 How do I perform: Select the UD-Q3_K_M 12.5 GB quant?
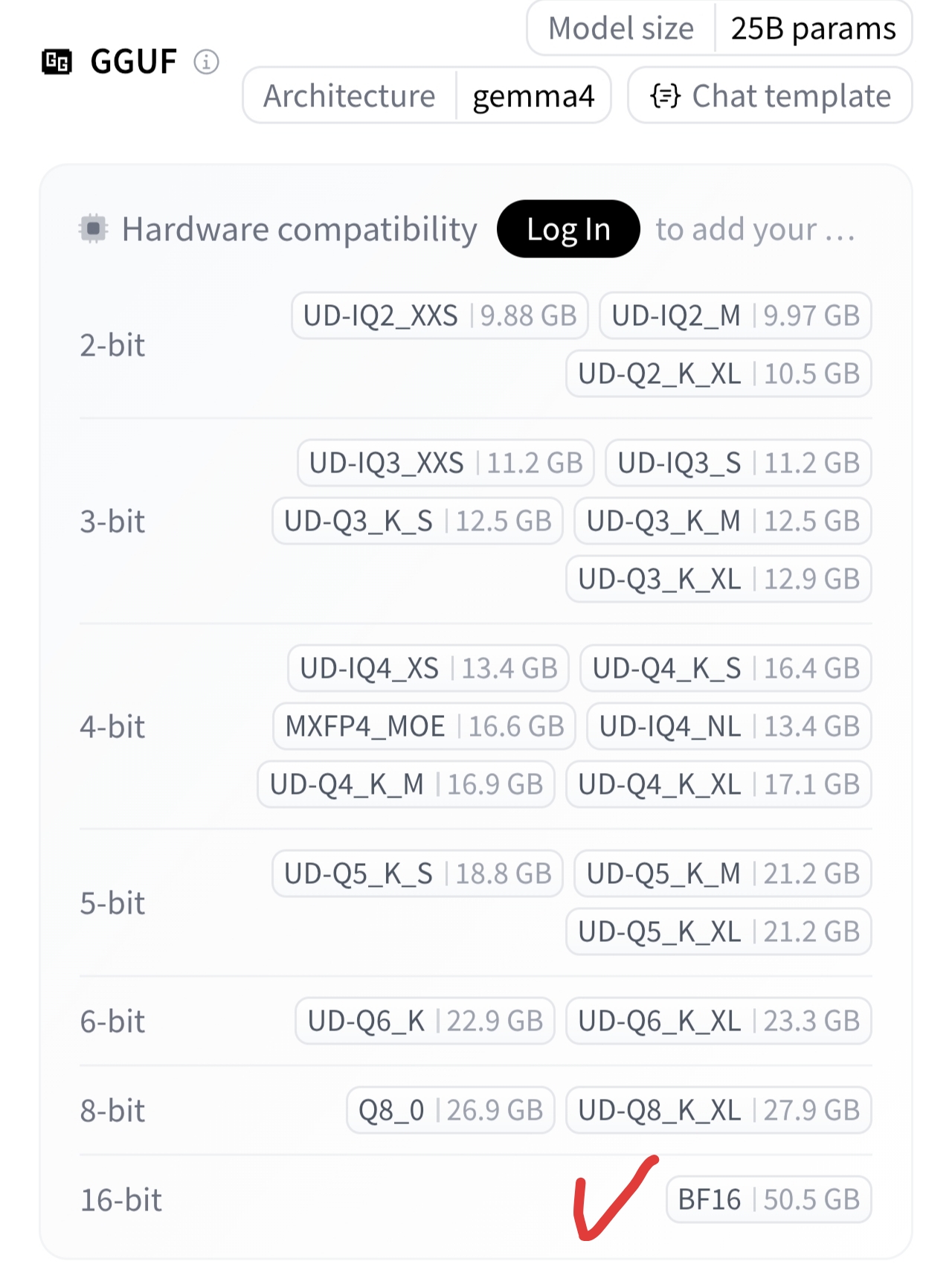point(723,521)
